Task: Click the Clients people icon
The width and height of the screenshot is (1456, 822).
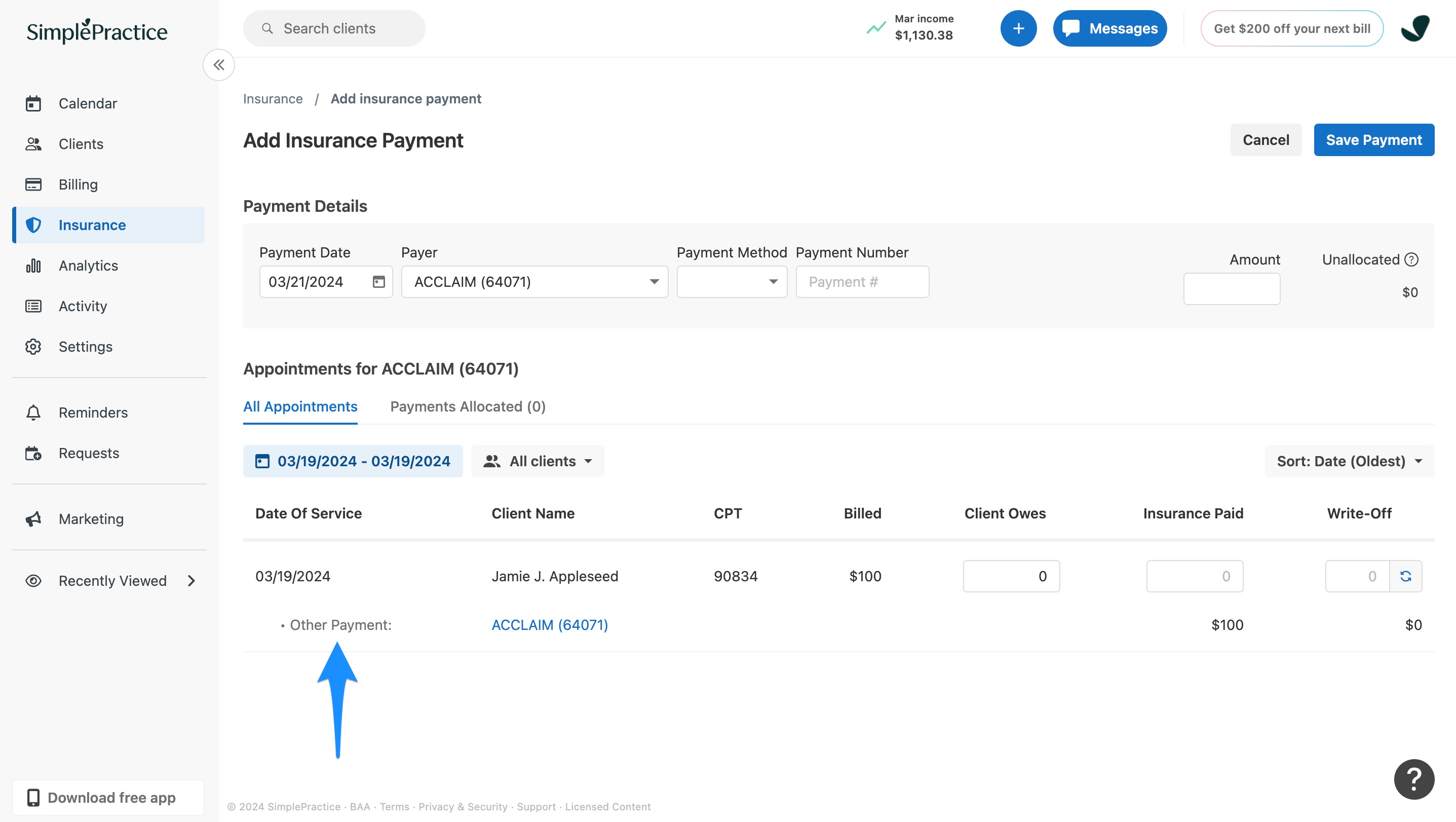Action: point(33,144)
